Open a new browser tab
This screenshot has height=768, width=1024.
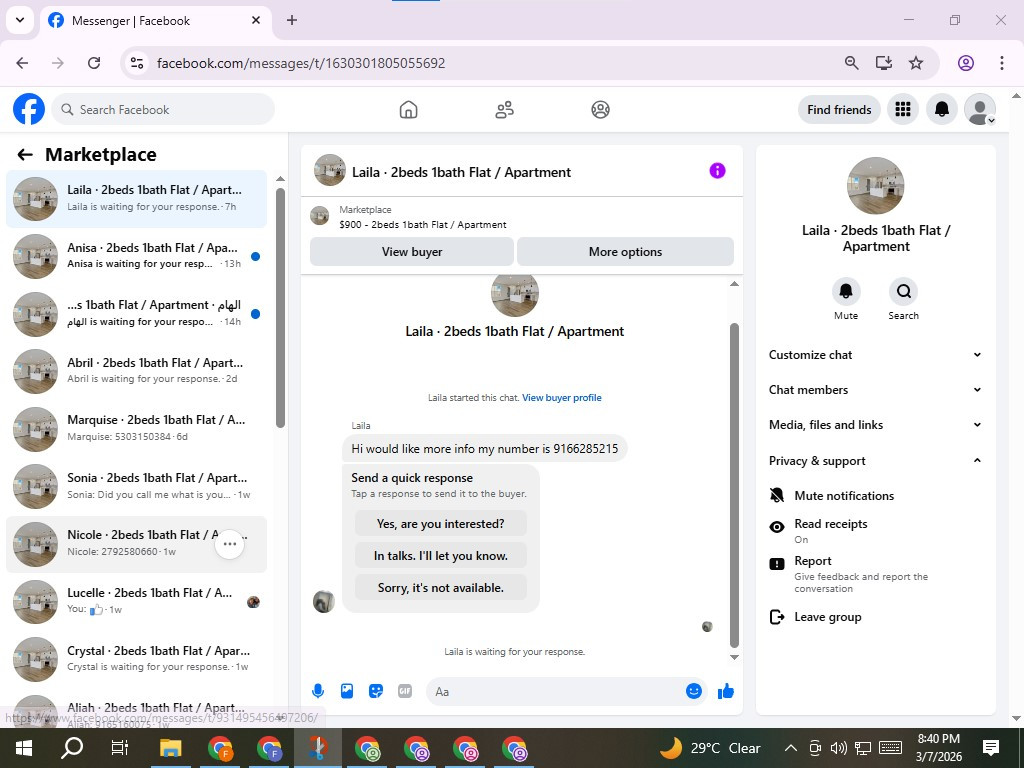[x=292, y=20]
